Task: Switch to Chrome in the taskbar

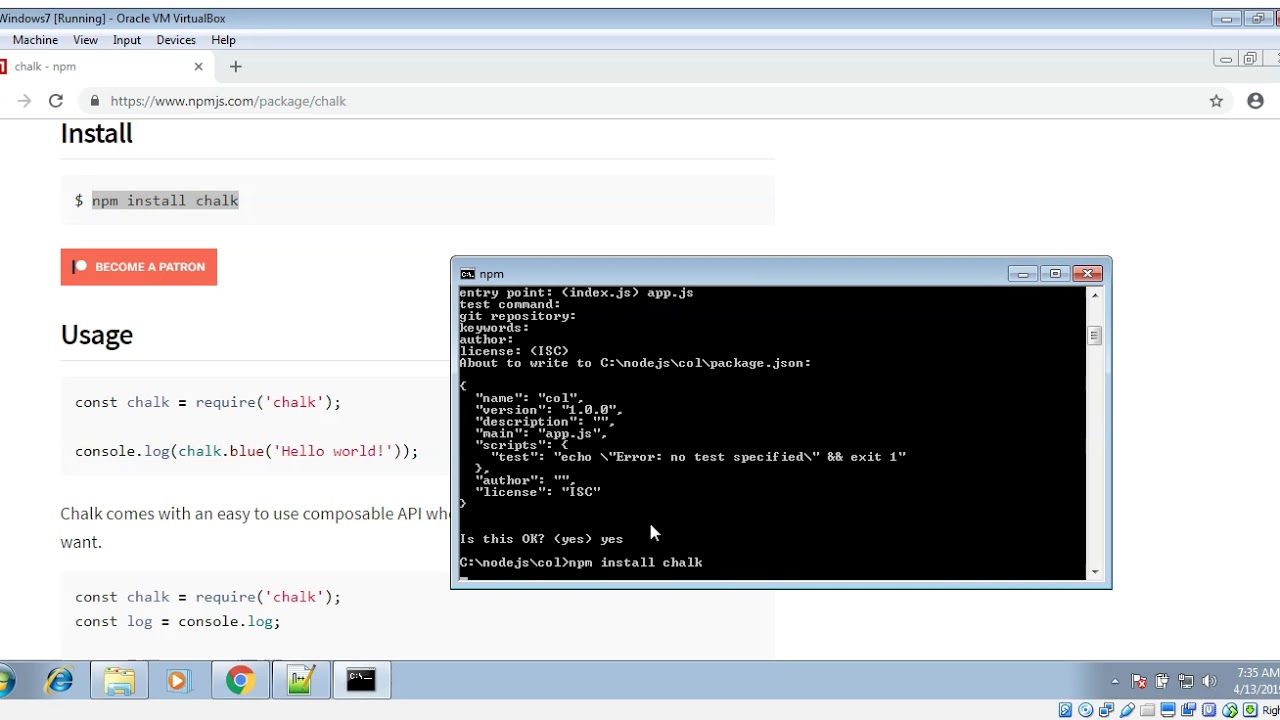Action: tap(239, 681)
